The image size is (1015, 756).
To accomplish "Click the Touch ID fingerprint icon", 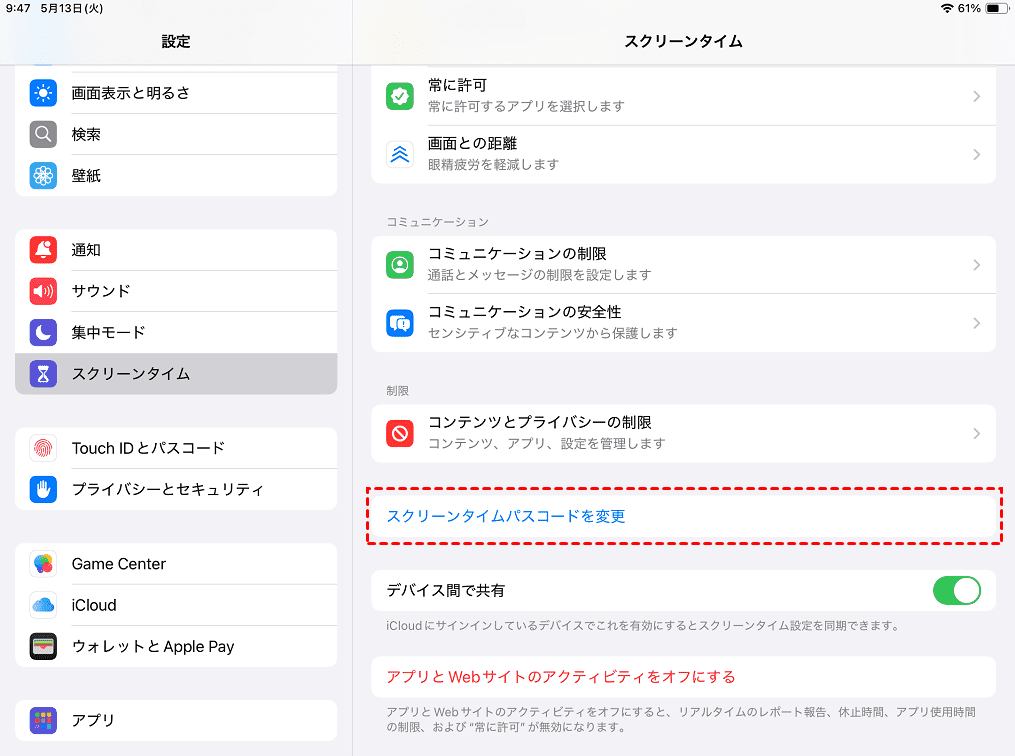I will pos(41,448).
